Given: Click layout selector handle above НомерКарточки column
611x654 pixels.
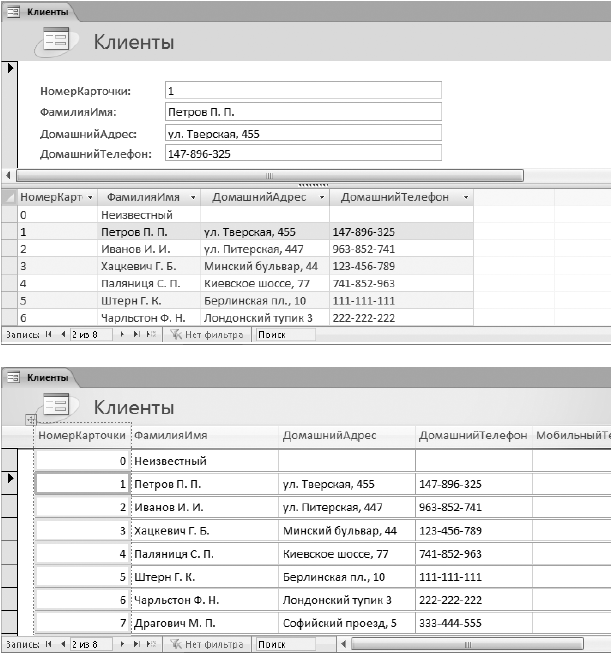Looking at the screenshot, I should point(31,420).
